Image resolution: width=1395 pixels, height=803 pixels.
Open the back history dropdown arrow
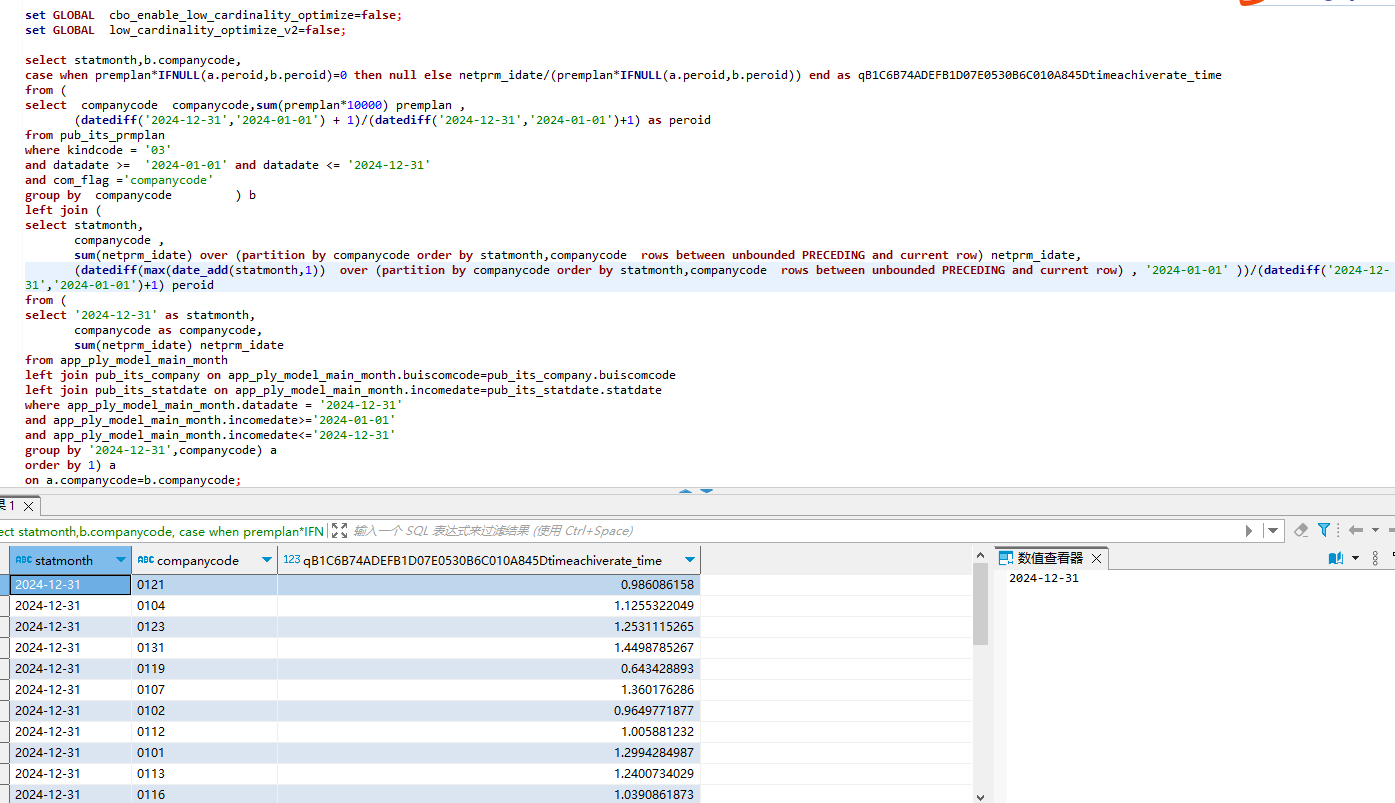[x=1375, y=531]
